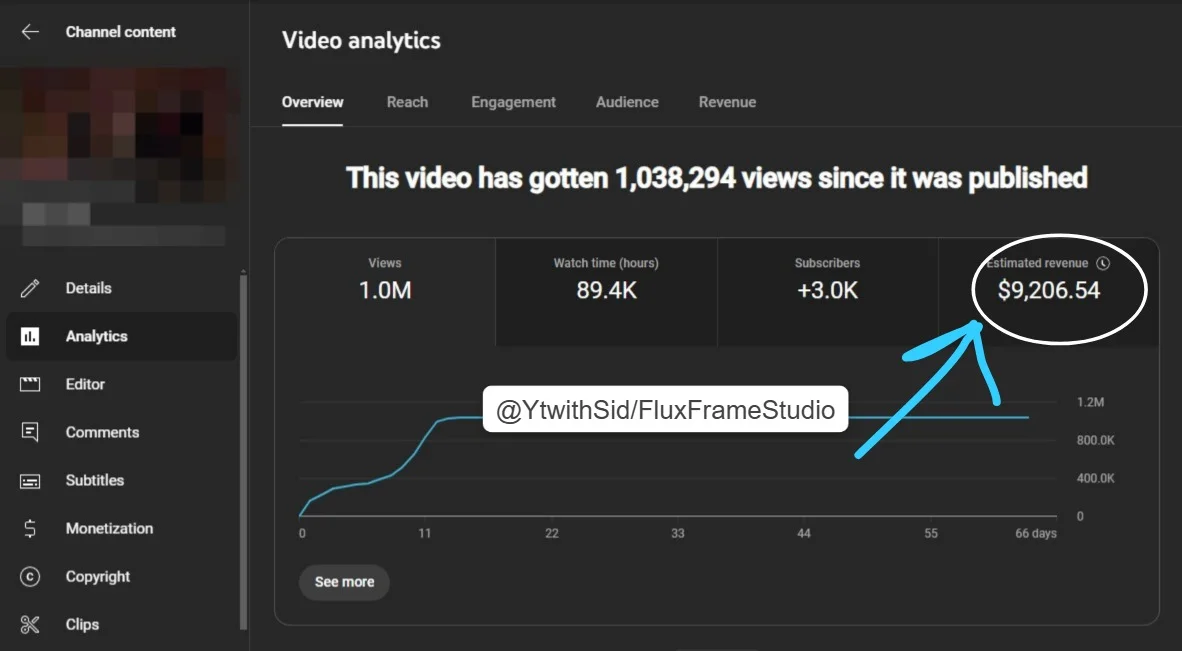
Task: Open the Monetization dollar icon
Action: coord(30,528)
